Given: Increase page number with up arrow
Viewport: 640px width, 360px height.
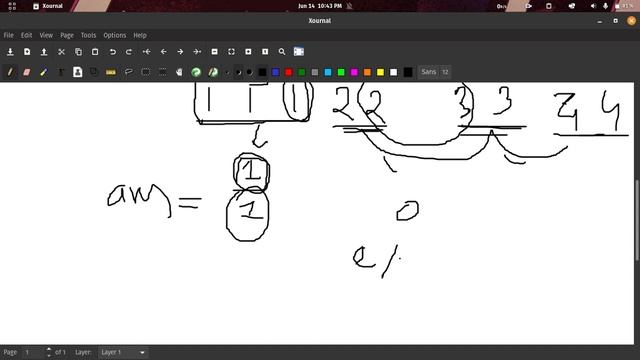Looking at the screenshot, I should click(x=49, y=349).
